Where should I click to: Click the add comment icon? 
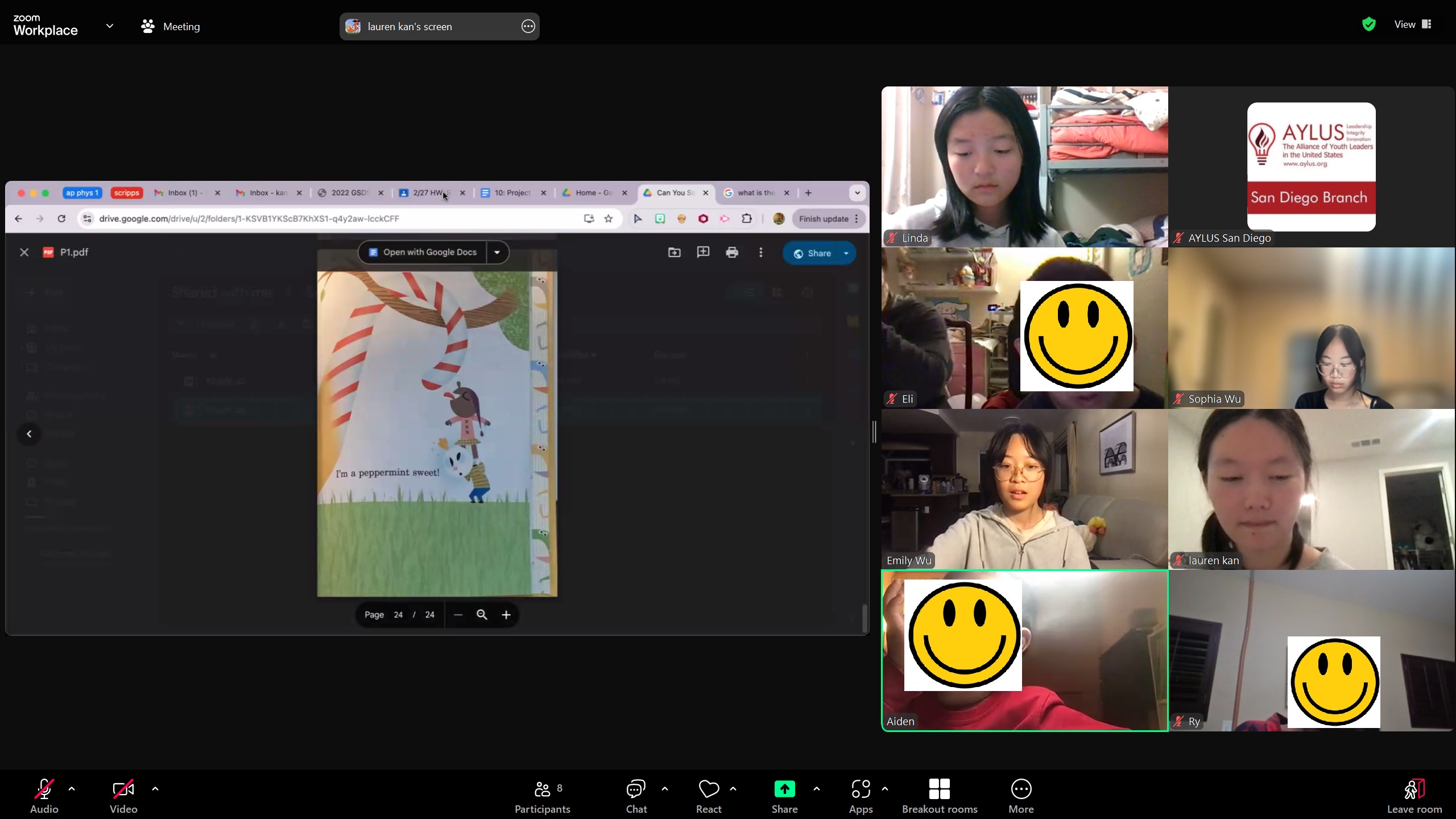(703, 252)
